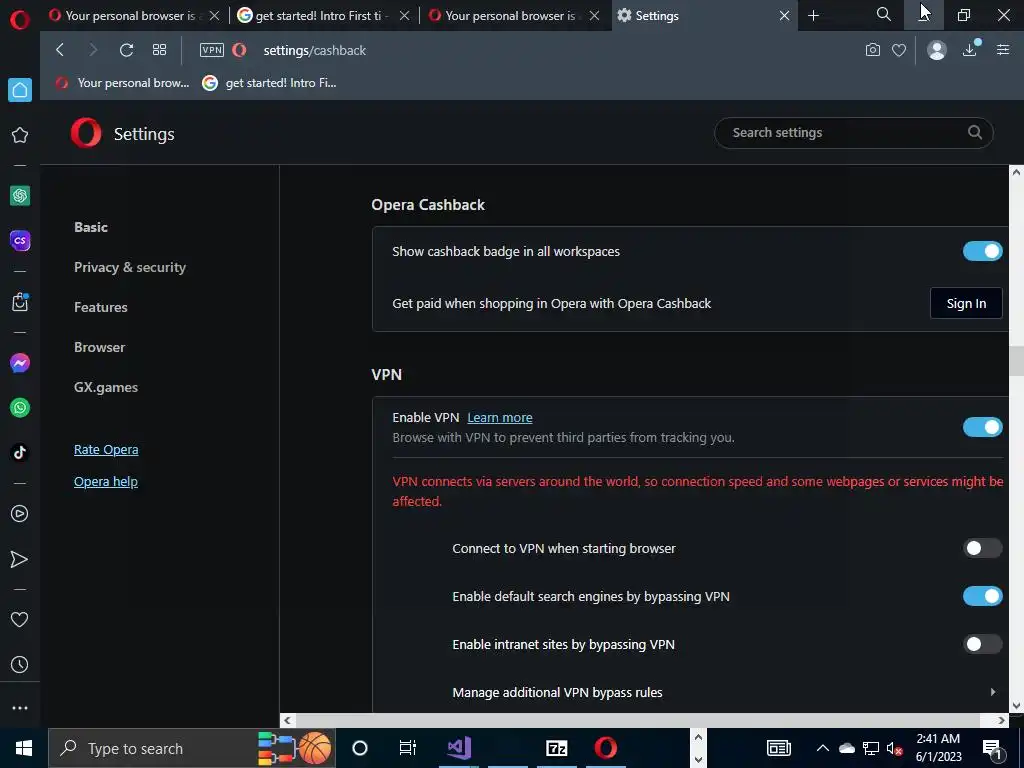
Task: Open the Opera menu logo button
Action: click(x=20, y=20)
